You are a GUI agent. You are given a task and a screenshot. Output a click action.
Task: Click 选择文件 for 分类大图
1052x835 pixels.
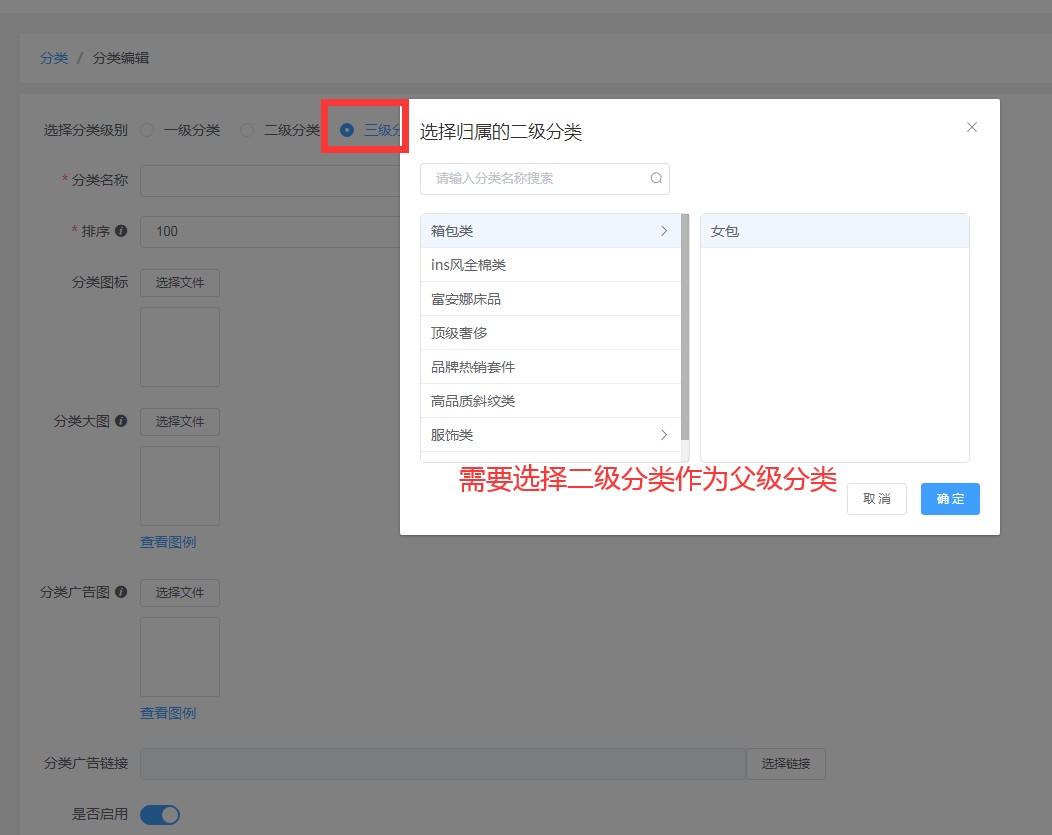click(180, 422)
